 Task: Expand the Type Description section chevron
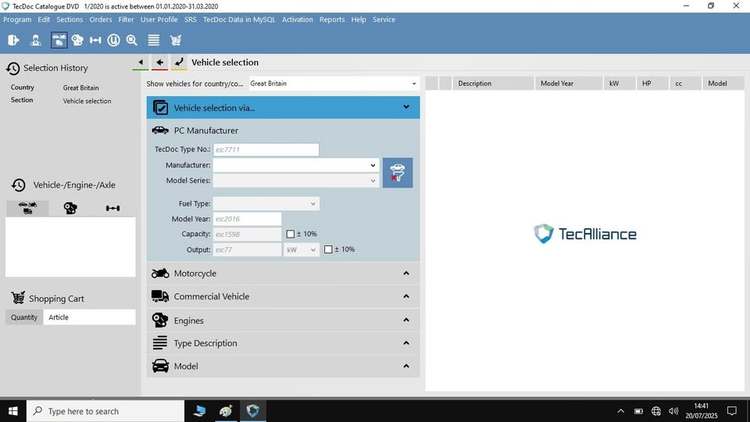(406, 343)
